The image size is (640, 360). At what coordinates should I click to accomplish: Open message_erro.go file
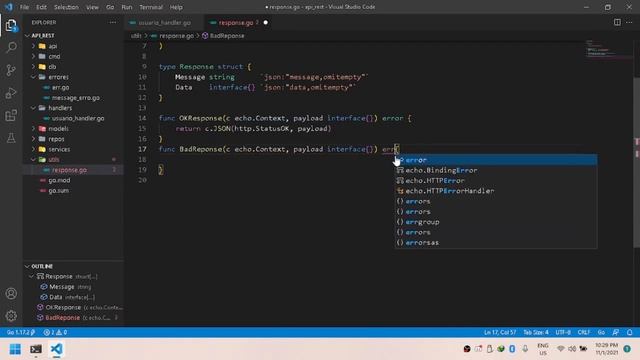pos(76,98)
